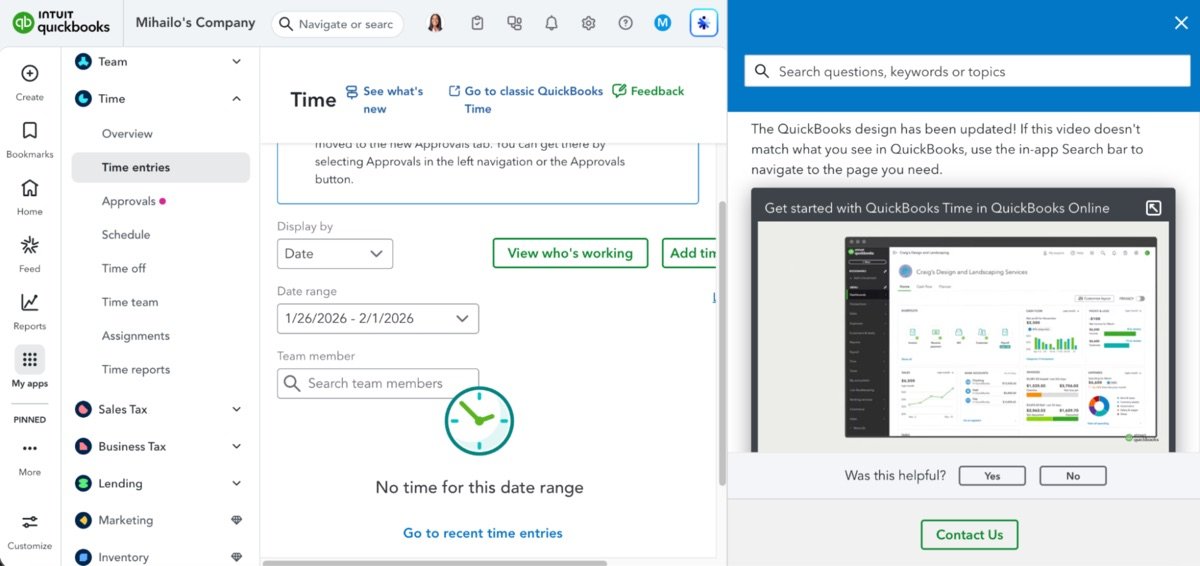
Task: Open Time team menu item
Action: [x=130, y=302]
